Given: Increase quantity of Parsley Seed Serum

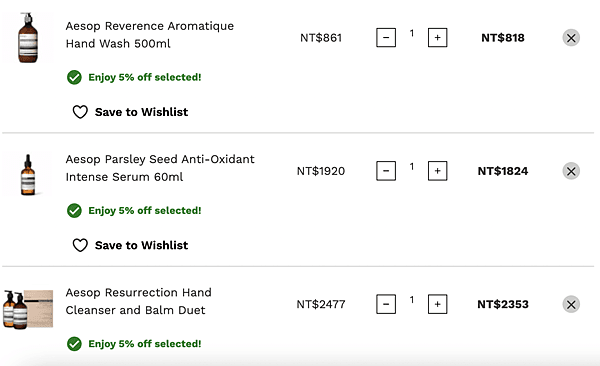Looking at the screenshot, I should pos(437,171).
